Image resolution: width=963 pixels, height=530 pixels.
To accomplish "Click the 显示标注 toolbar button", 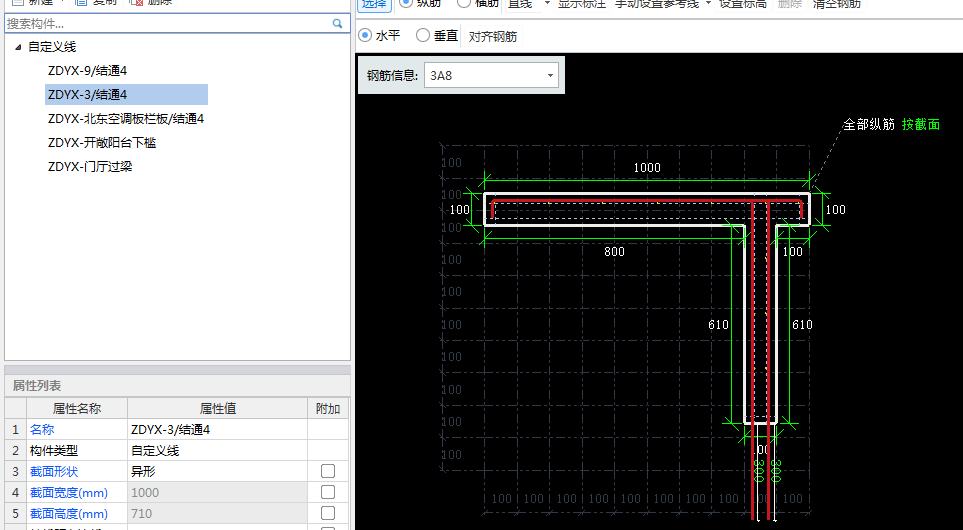I will click(x=581, y=4).
